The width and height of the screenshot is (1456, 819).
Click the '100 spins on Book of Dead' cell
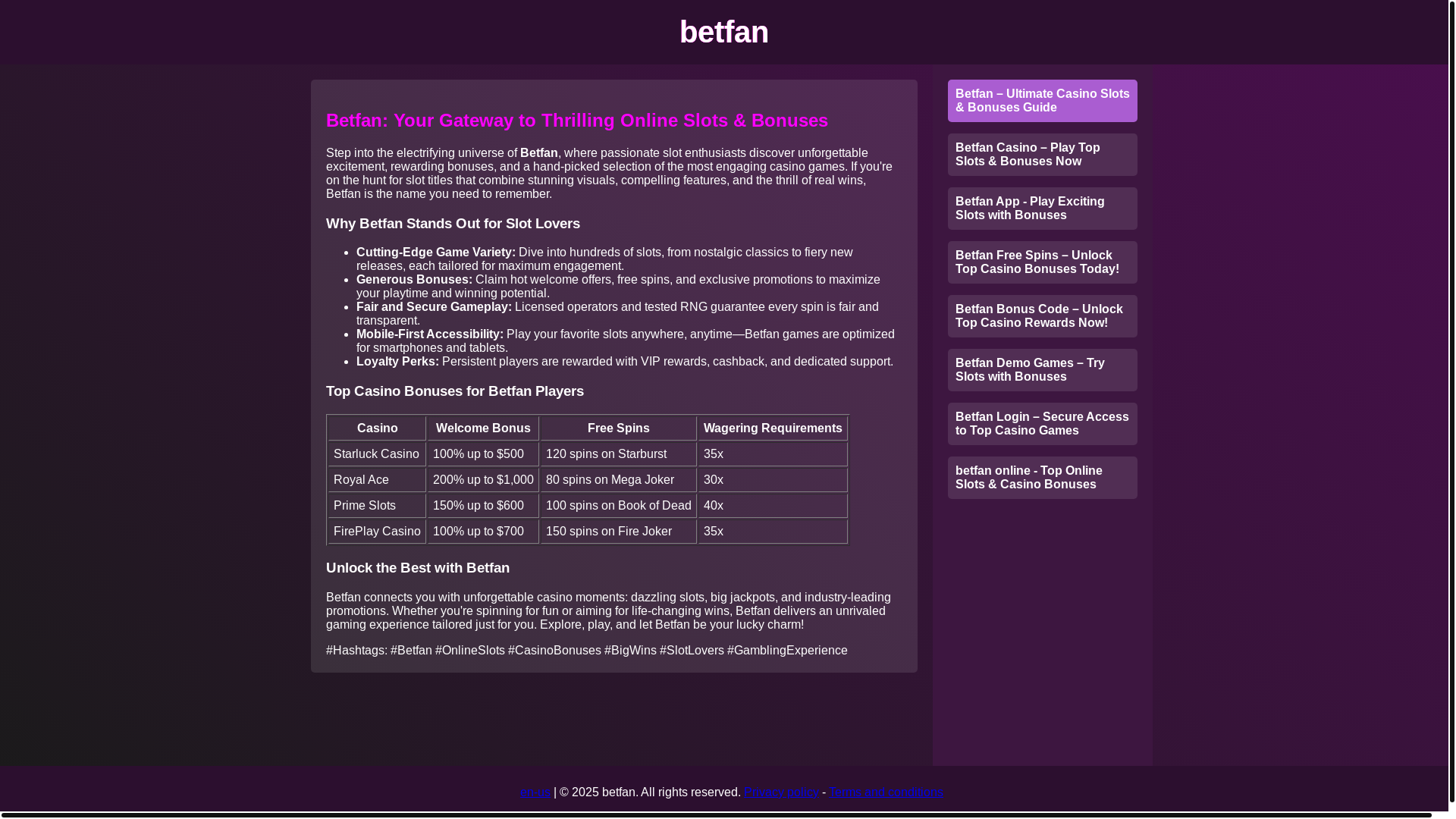coord(618,506)
